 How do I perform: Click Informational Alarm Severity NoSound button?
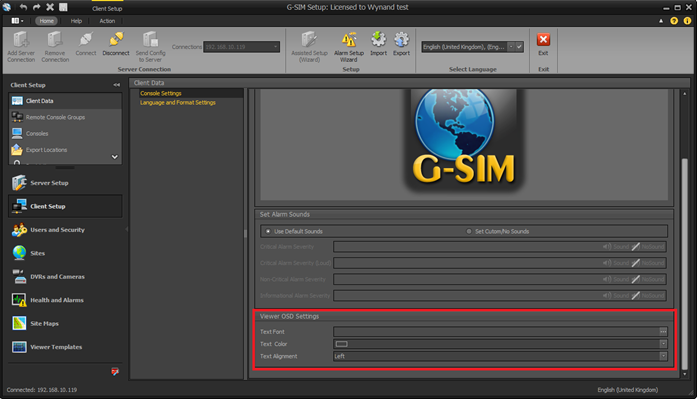[x=649, y=295]
